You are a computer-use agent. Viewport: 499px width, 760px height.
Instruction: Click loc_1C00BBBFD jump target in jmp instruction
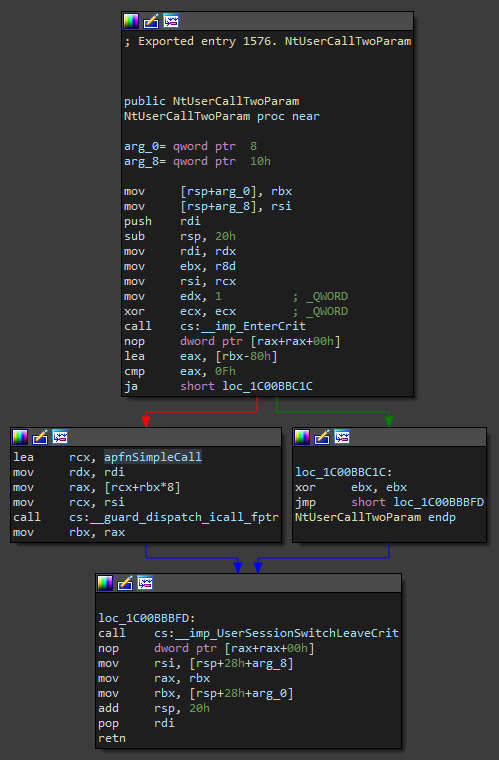point(438,502)
